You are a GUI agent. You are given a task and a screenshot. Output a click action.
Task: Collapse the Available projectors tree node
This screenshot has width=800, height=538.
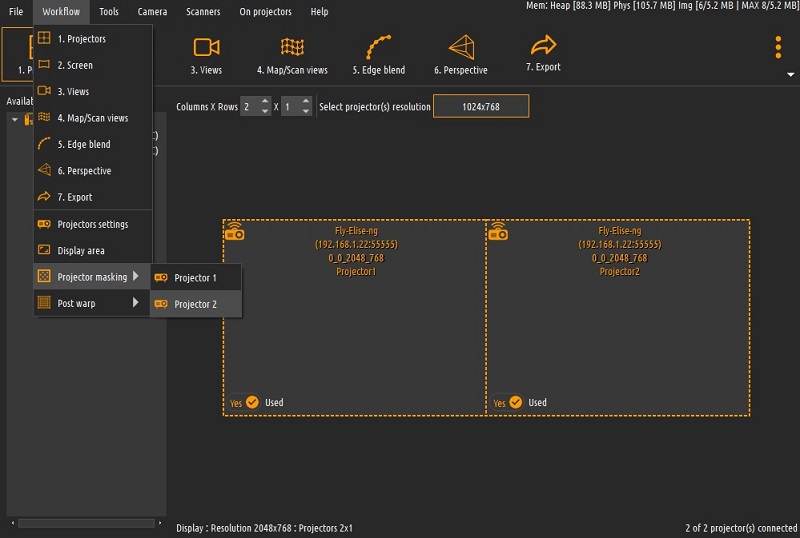pyautogui.click(x=15, y=119)
